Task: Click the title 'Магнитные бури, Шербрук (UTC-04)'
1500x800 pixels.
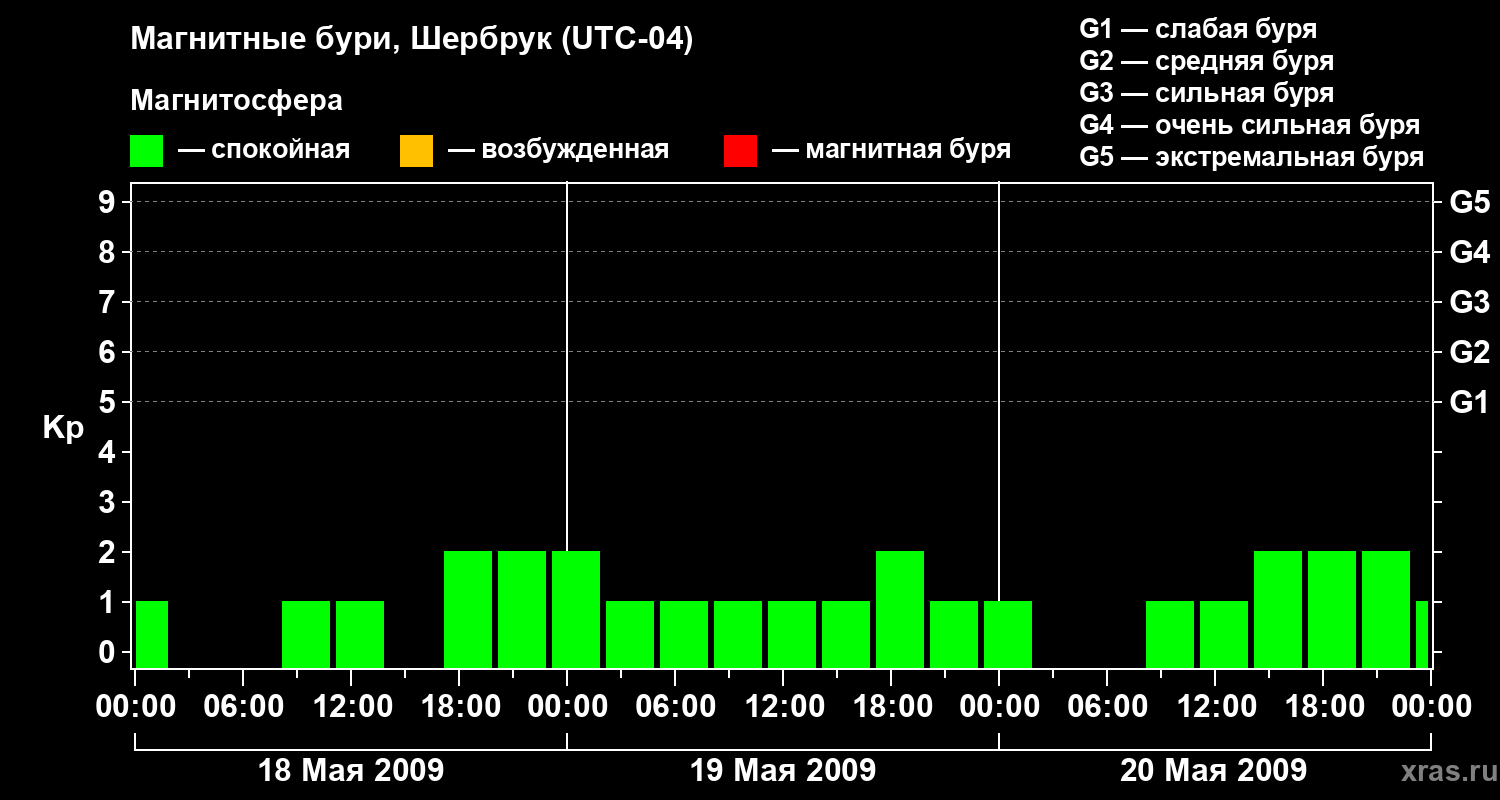Action: click(412, 41)
